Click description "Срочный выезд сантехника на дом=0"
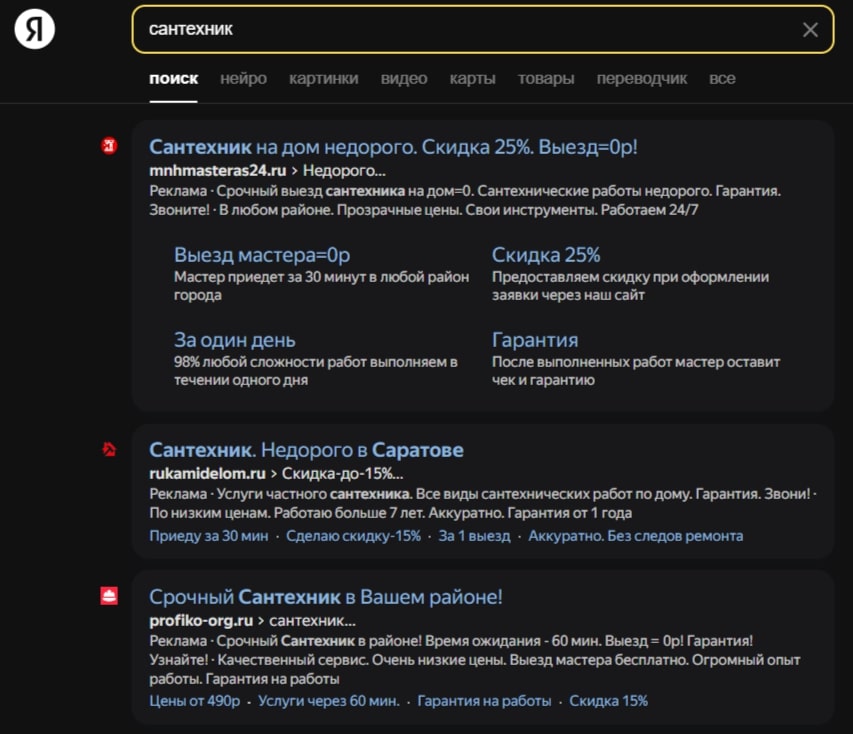 pos(344,191)
